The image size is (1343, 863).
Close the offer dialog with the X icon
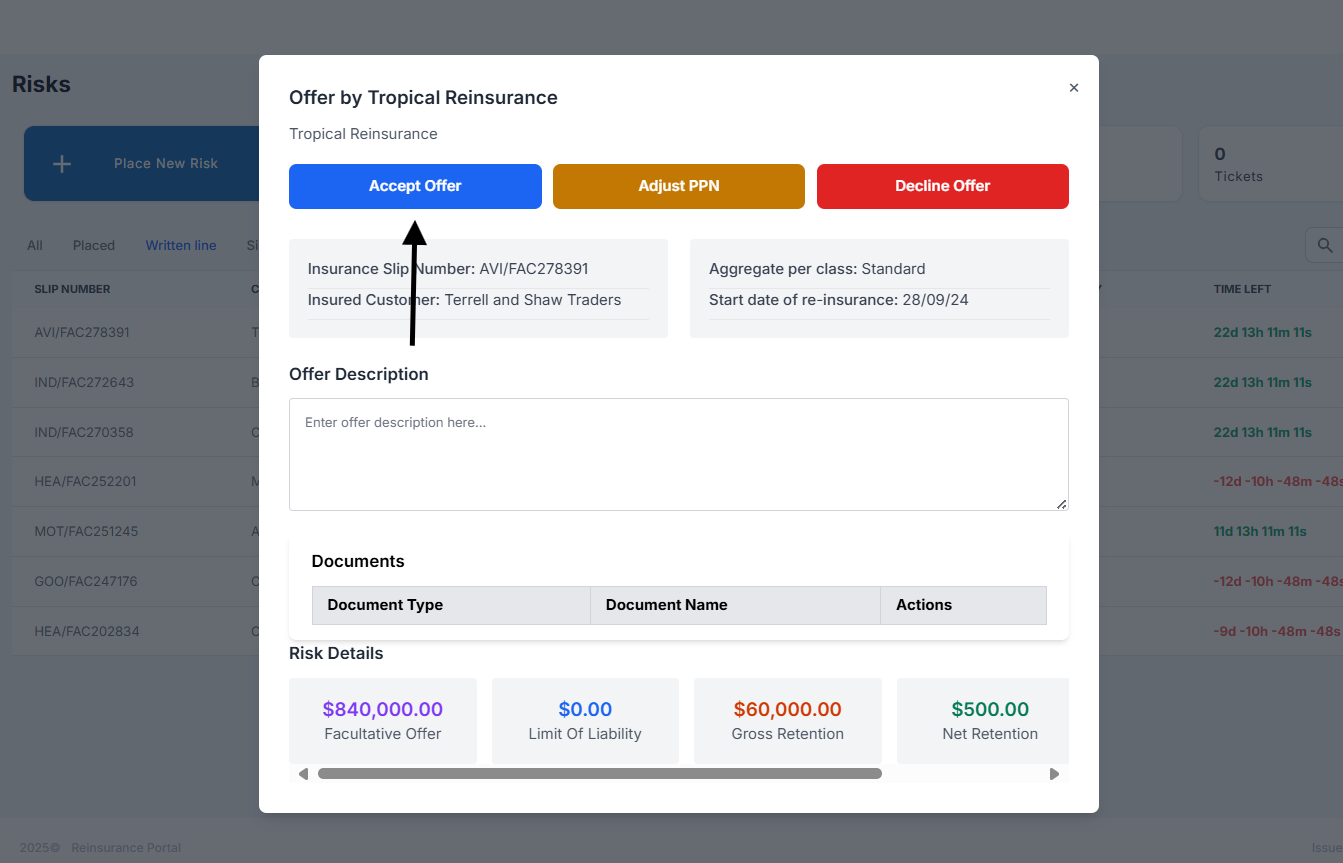tap(1074, 88)
